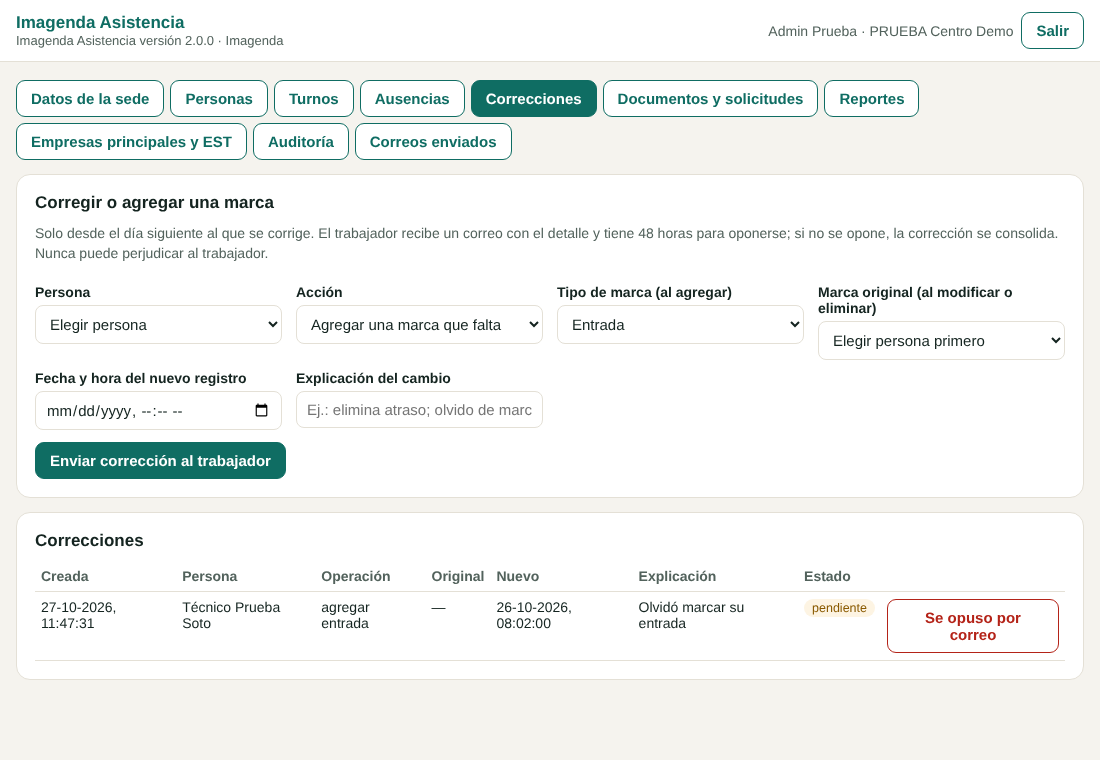This screenshot has width=1100, height=760.
Task: Click the Explicación column header
Action: pyautogui.click(x=677, y=576)
